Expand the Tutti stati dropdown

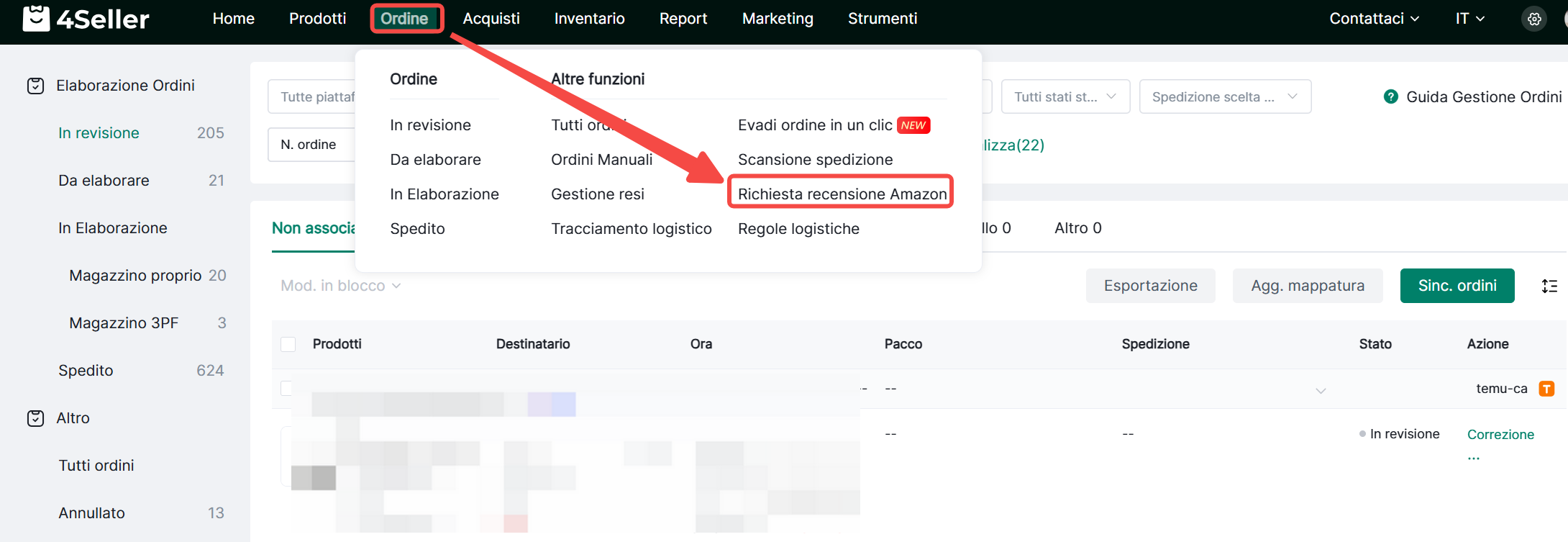point(1065,97)
